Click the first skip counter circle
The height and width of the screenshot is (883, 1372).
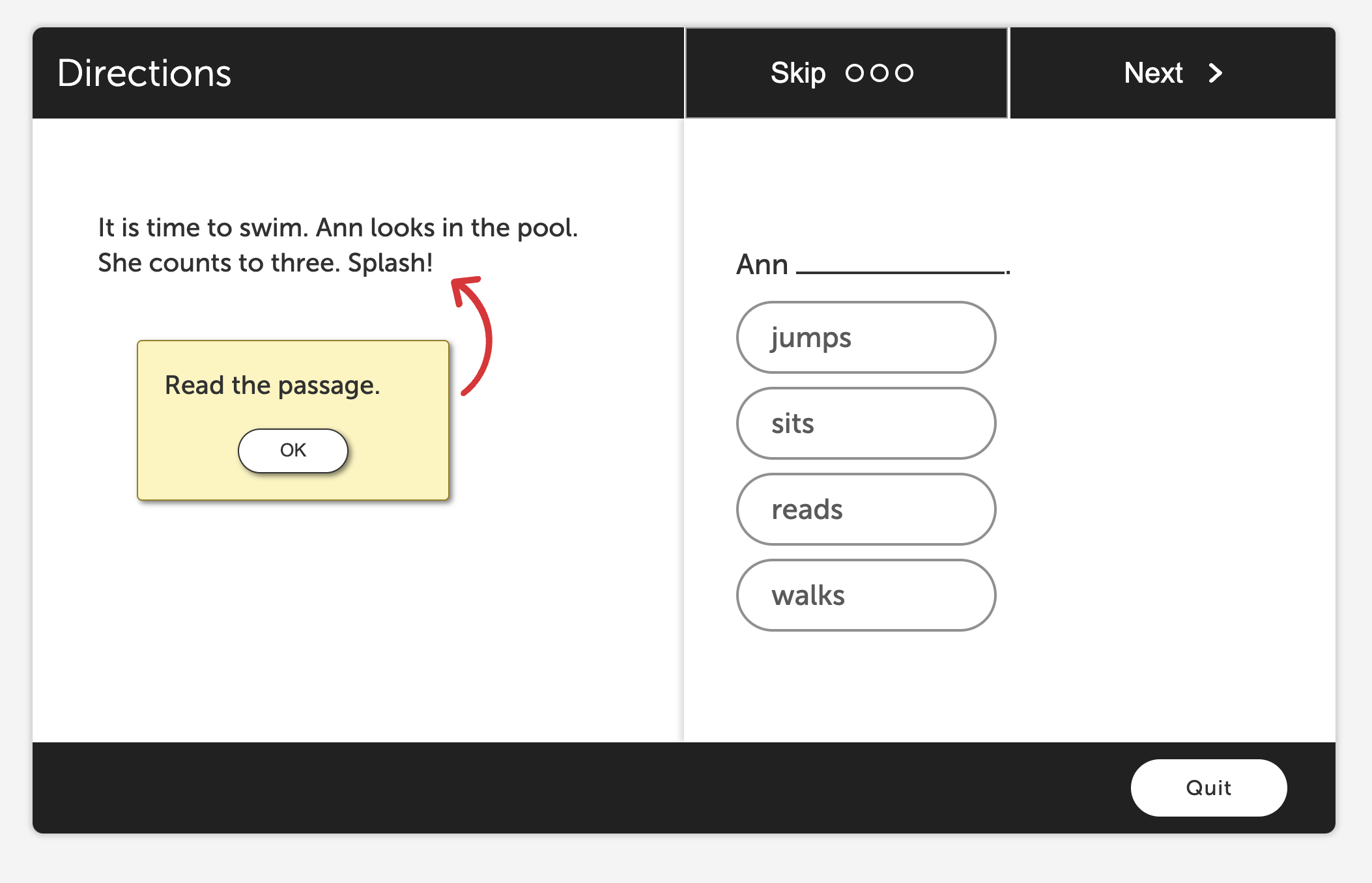855,73
